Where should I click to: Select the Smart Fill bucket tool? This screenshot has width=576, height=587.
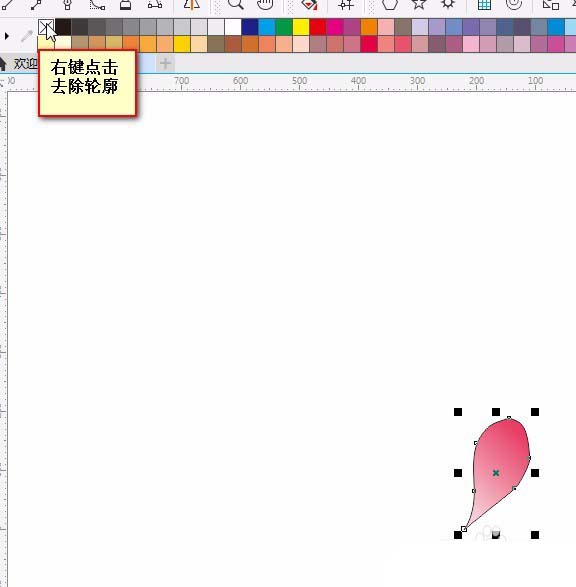click(310, 4)
